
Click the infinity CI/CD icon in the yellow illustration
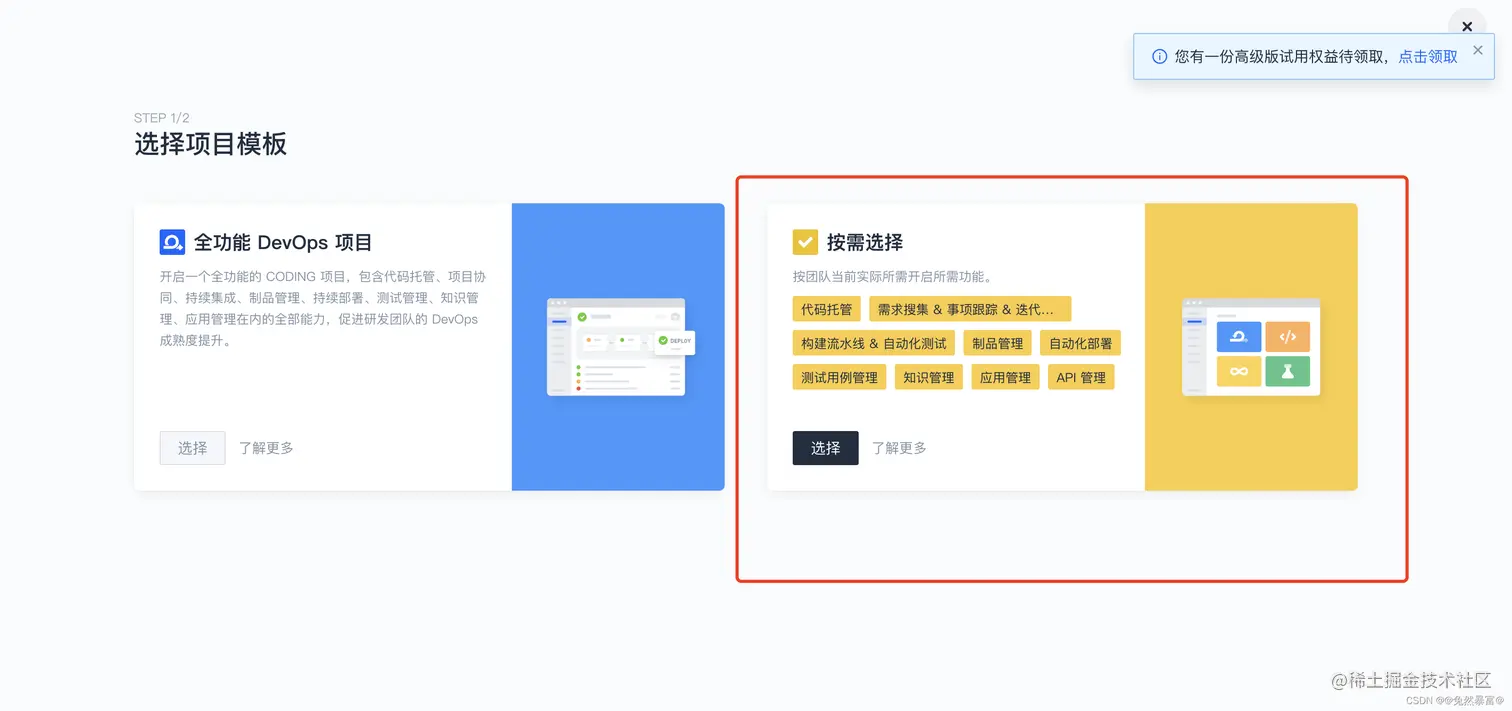[1237, 371]
